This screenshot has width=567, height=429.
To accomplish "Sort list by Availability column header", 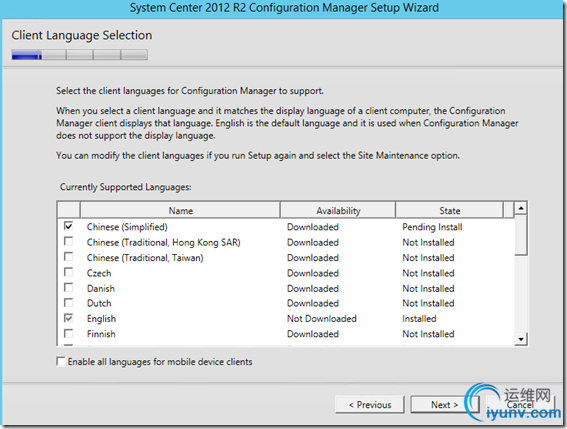I will 338,210.
